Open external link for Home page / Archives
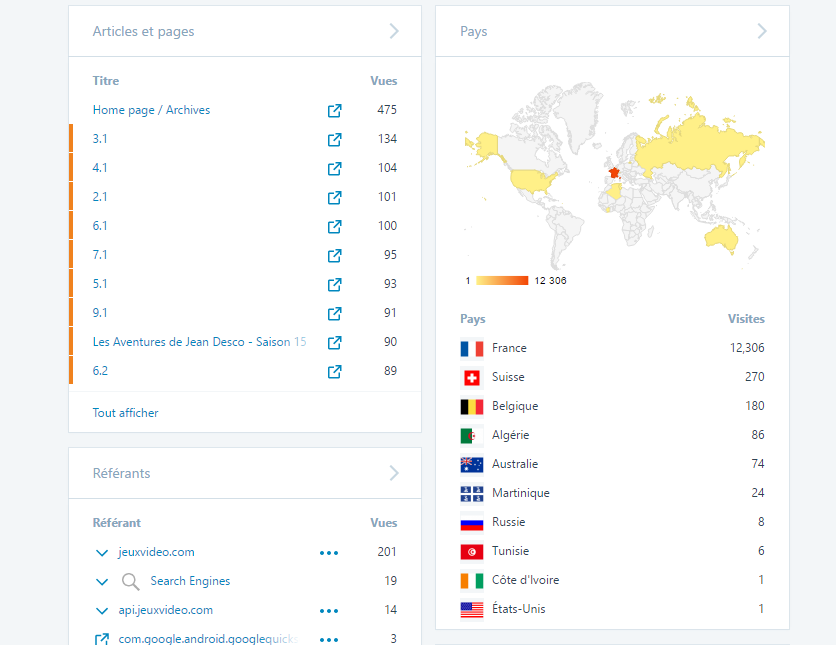836x645 pixels. [334, 110]
